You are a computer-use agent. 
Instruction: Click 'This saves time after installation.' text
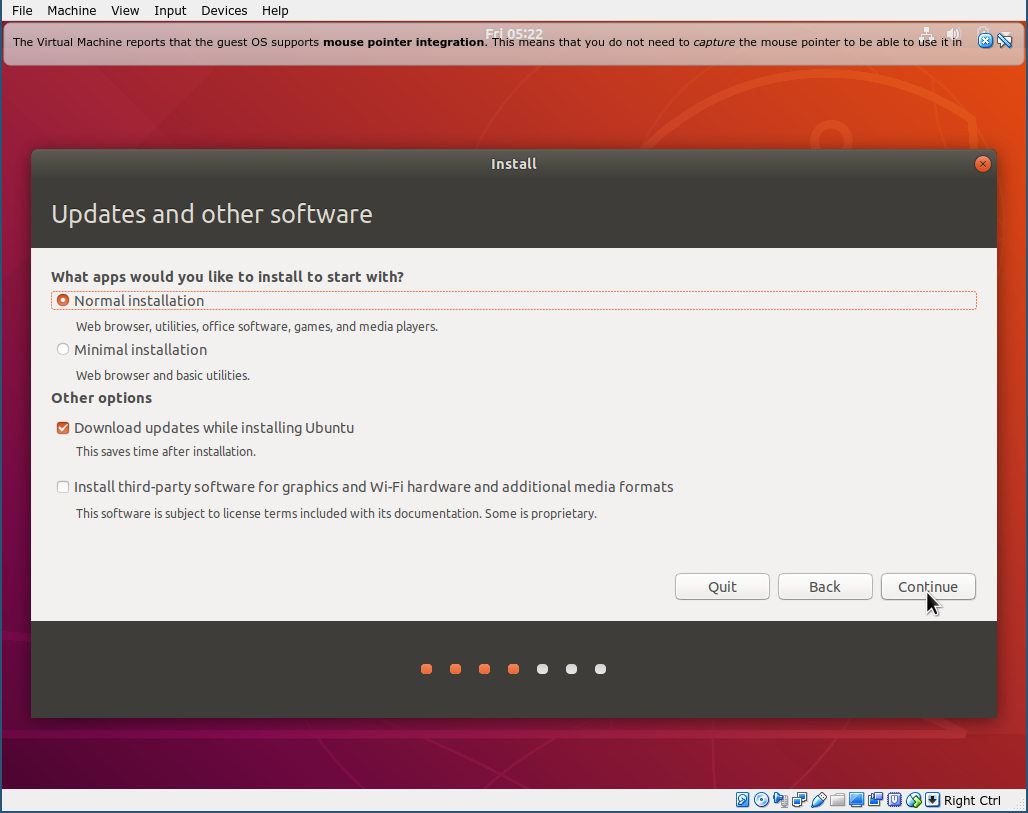tap(166, 452)
